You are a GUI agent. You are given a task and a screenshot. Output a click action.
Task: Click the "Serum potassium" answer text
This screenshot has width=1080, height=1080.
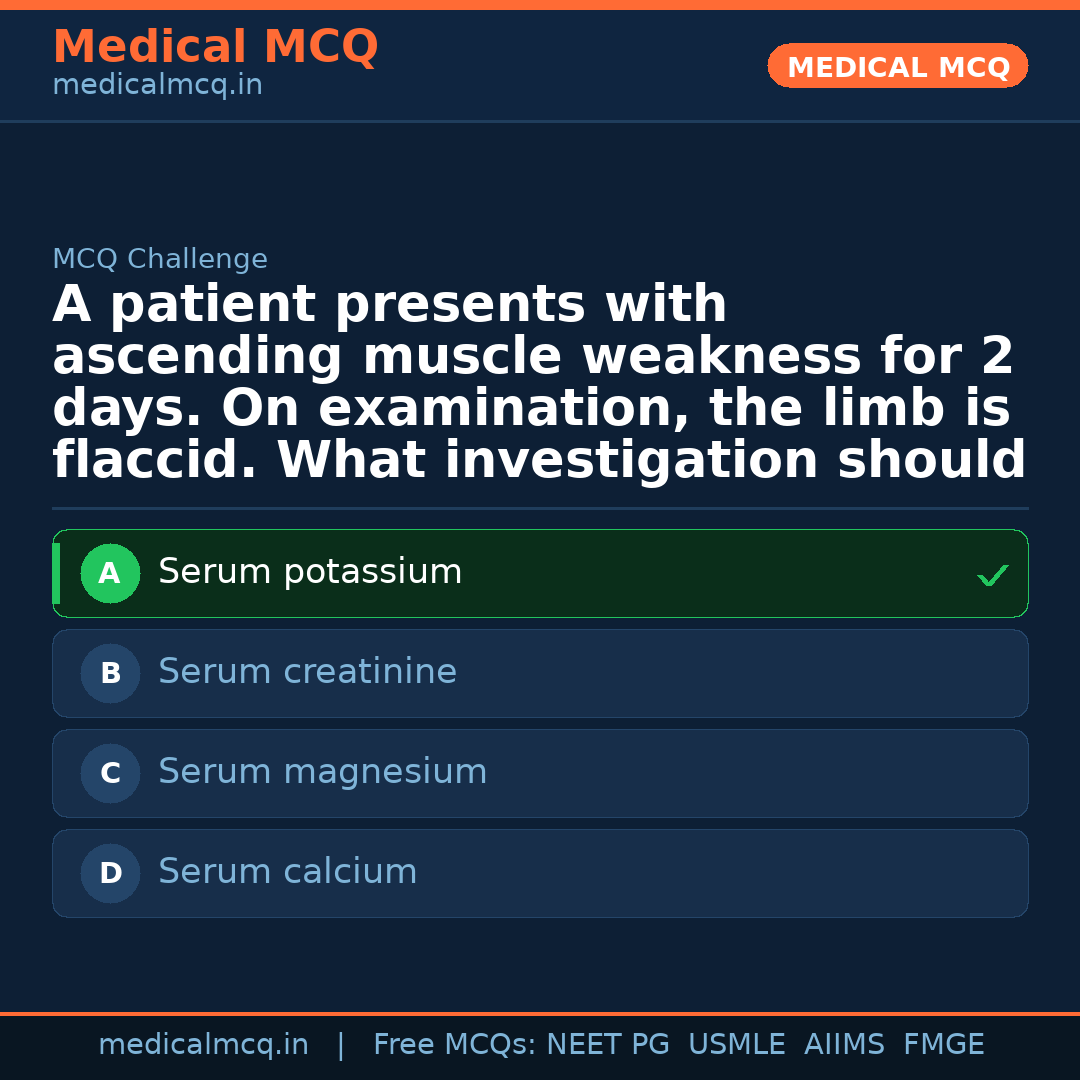310,572
